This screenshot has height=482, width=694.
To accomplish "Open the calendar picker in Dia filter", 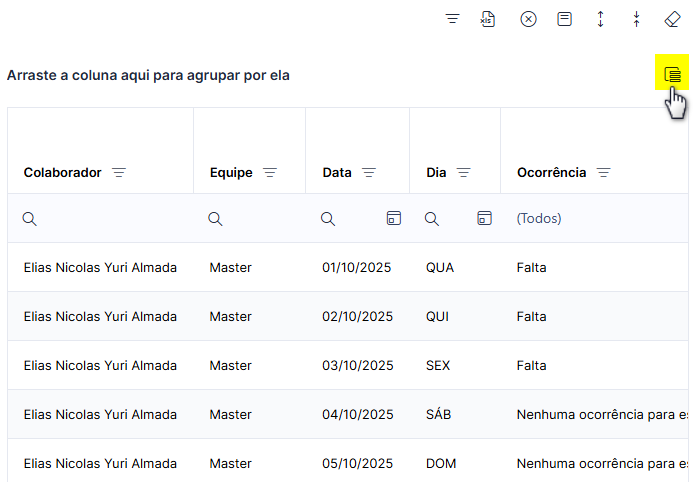I will tap(485, 218).
